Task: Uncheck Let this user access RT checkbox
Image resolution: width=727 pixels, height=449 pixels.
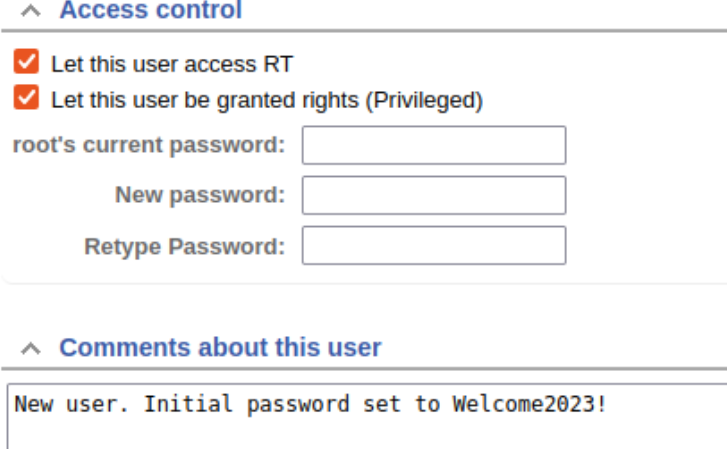Action: [26, 61]
